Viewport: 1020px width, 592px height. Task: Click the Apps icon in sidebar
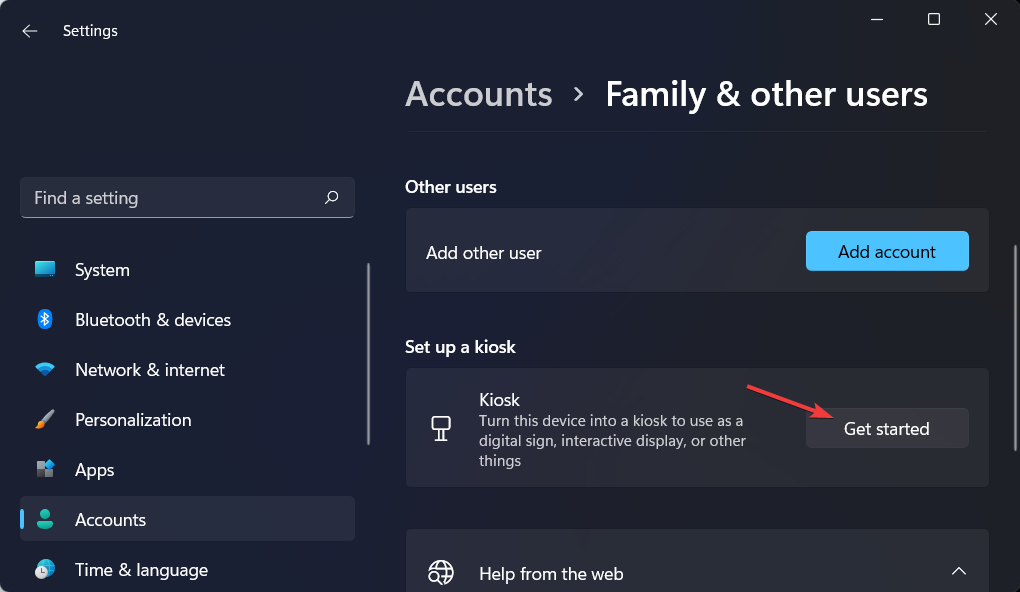45,470
